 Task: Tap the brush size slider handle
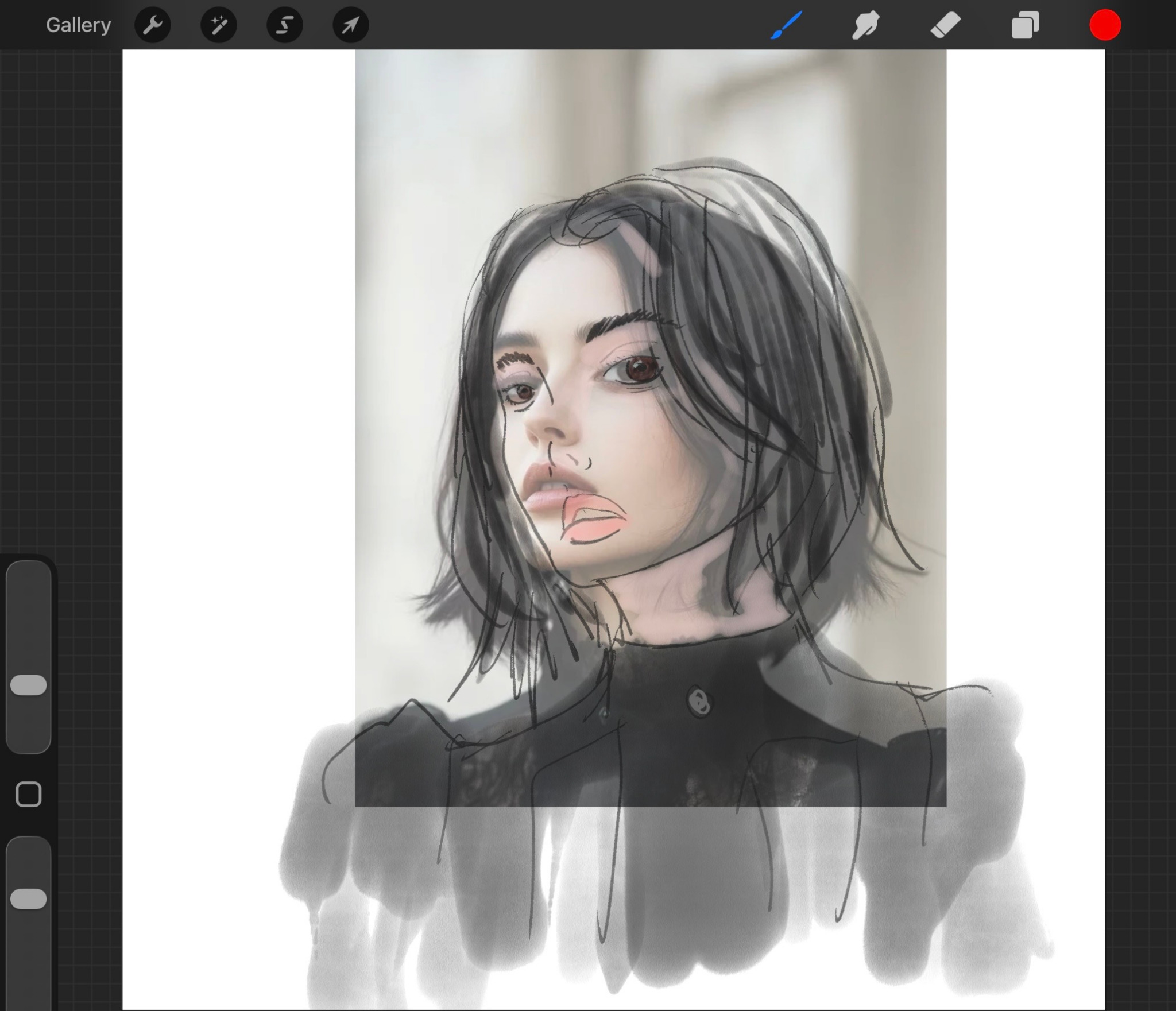29,685
